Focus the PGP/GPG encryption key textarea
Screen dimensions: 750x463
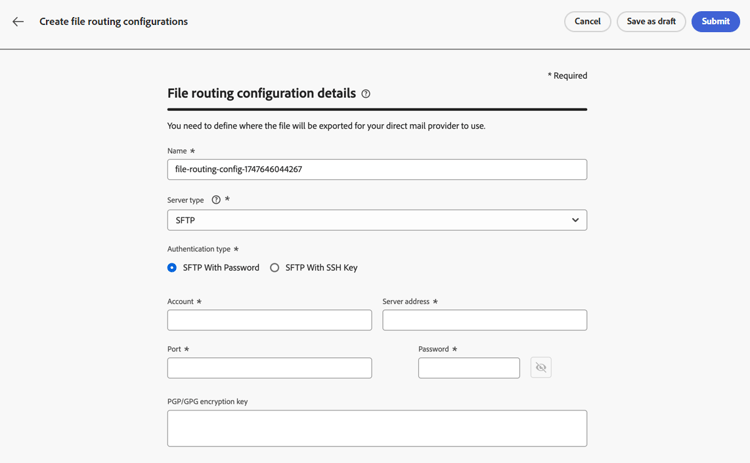376,428
